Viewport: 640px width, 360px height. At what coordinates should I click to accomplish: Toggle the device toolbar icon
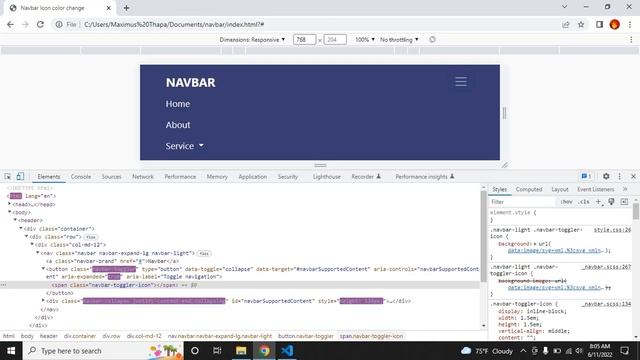(20, 176)
